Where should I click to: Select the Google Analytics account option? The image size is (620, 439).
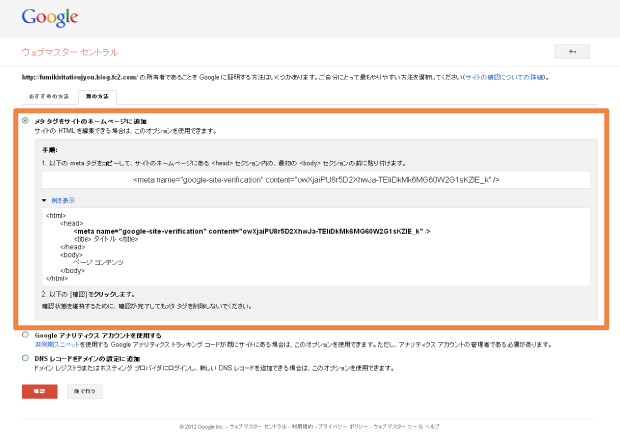click(x=25, y=335)
